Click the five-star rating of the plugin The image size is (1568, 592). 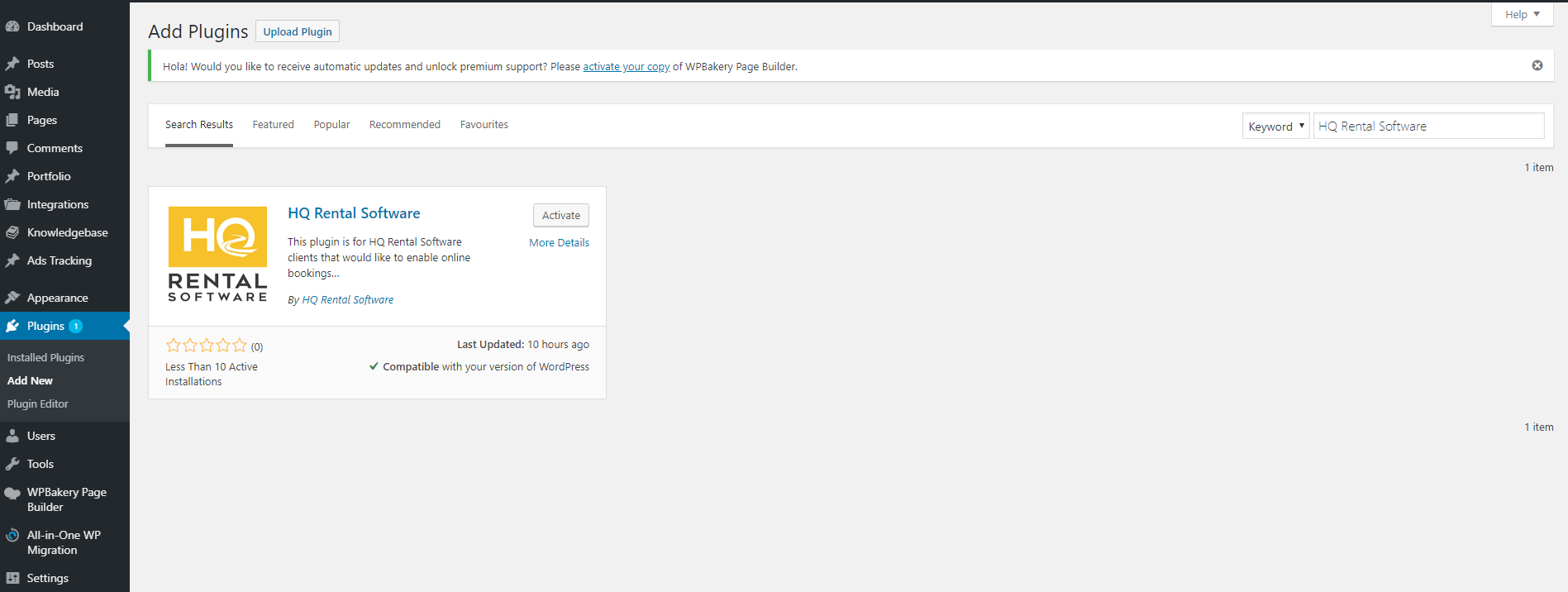[207, 346]
